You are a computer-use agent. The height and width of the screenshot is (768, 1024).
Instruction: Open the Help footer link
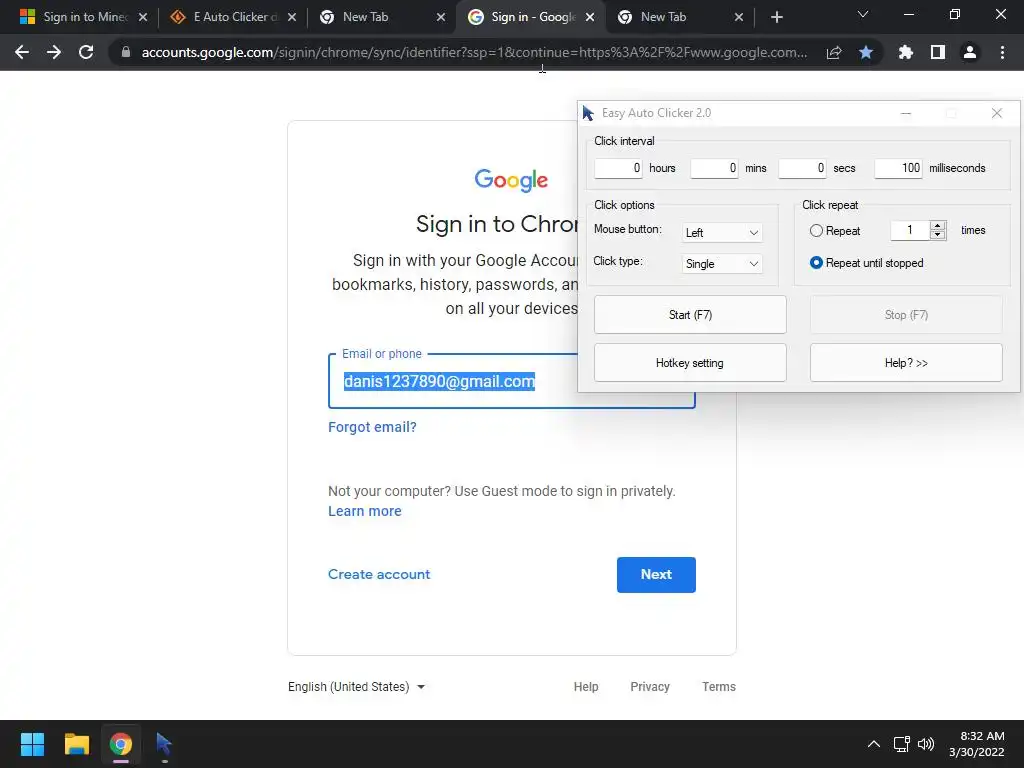click(586, 686)
